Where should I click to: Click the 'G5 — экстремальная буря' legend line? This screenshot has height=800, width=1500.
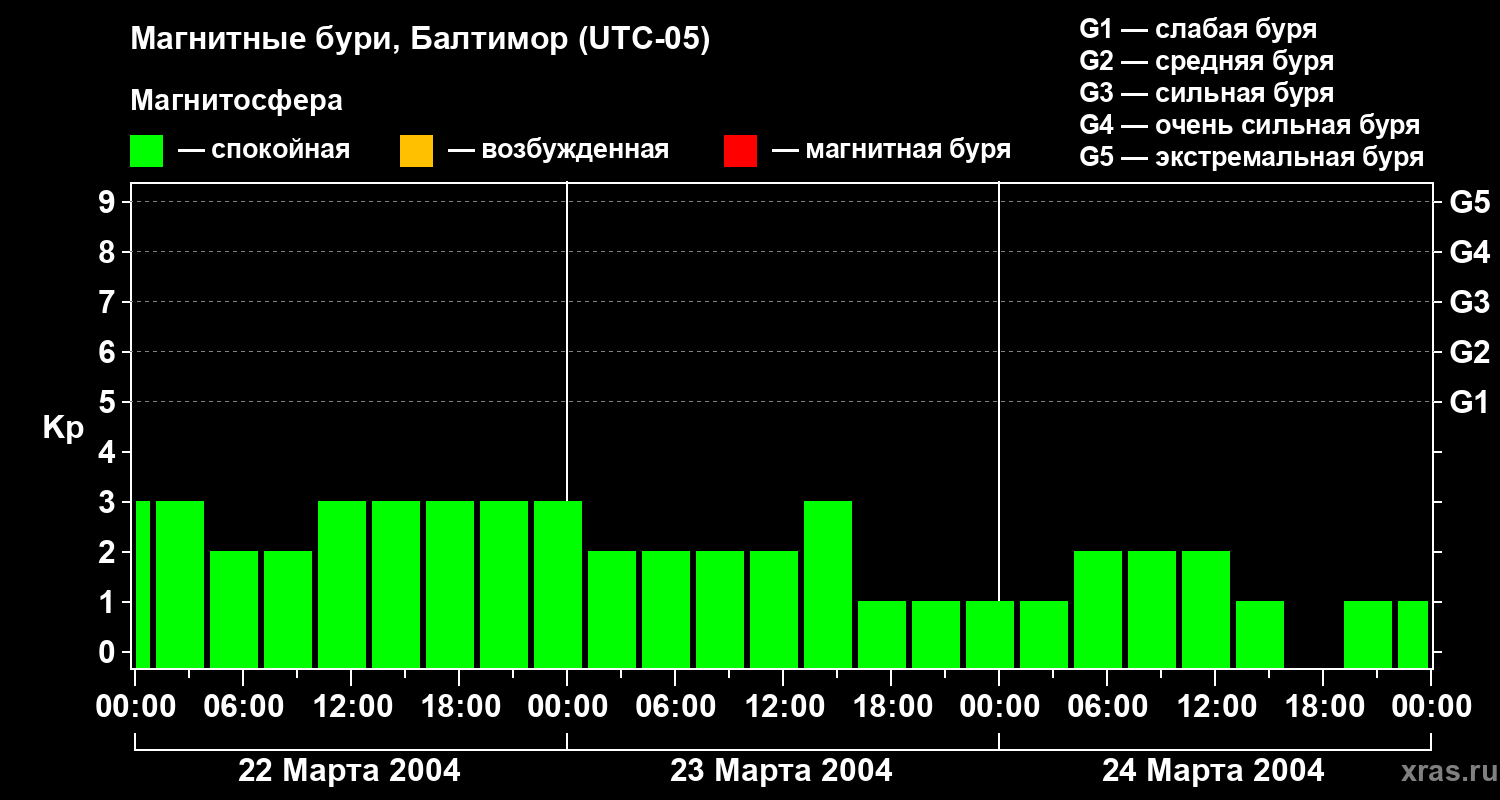coord(1252,157)
